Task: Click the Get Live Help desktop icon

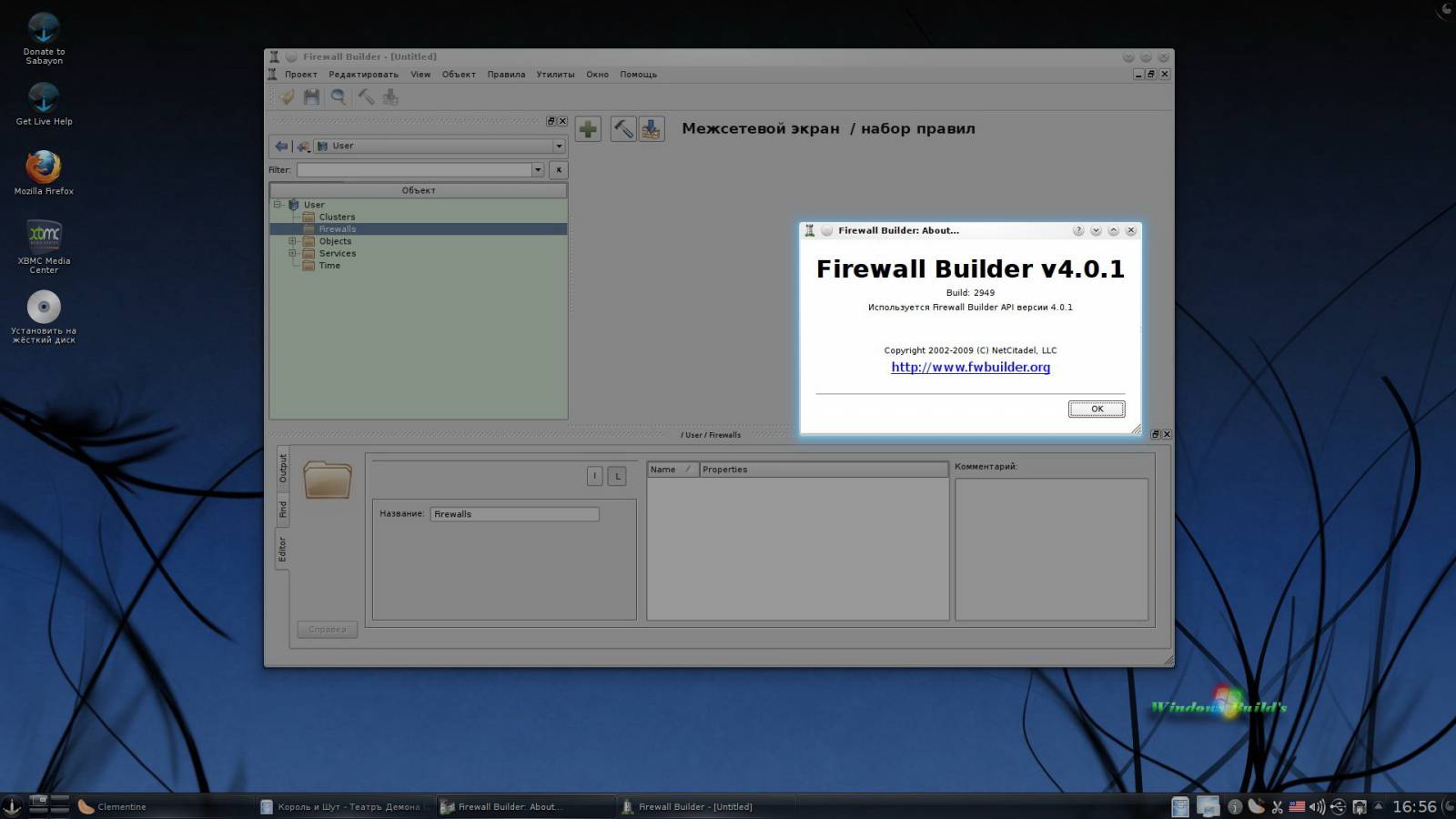Action: point(44,103)
